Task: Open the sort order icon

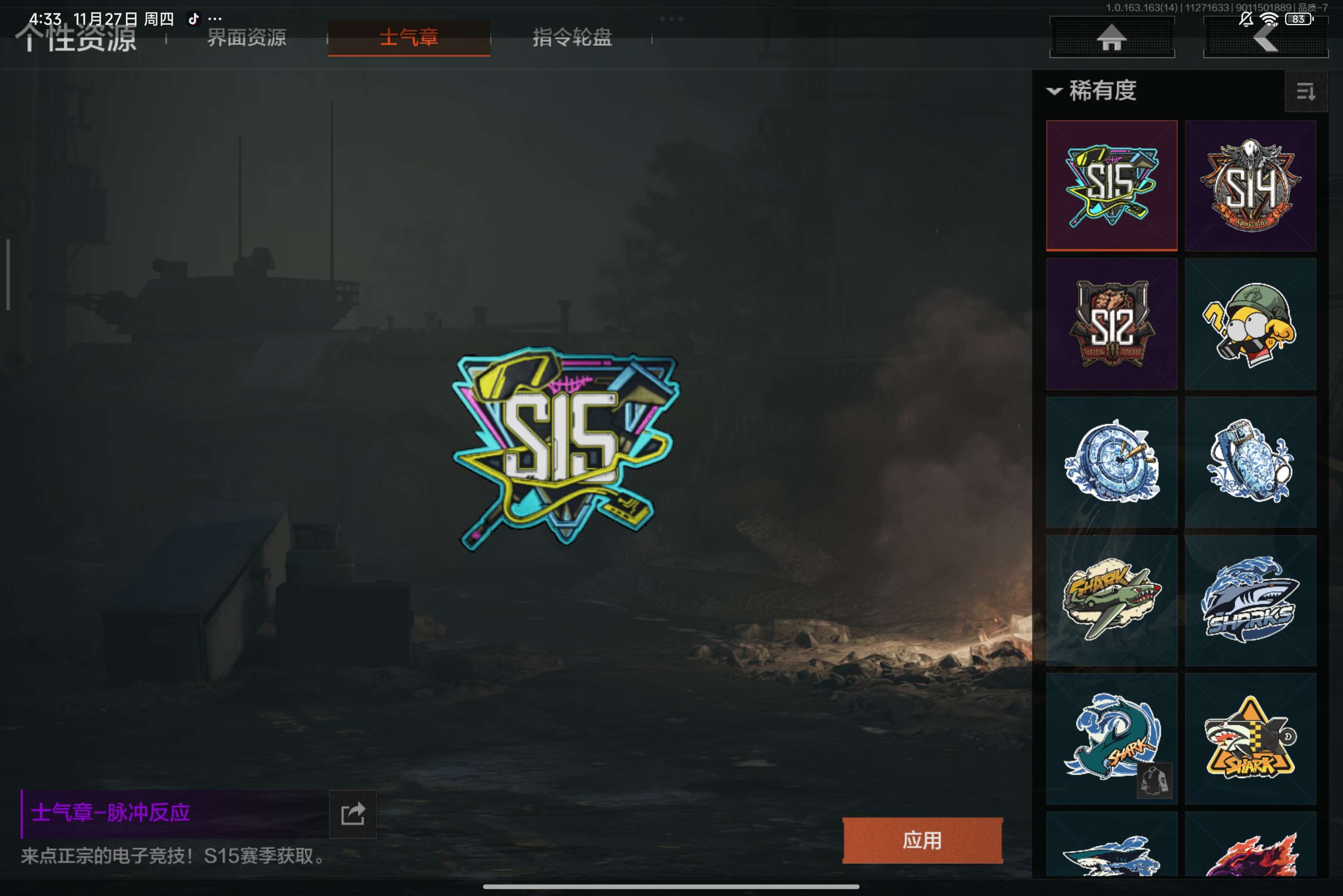Action: click(x=1306, y=91)
